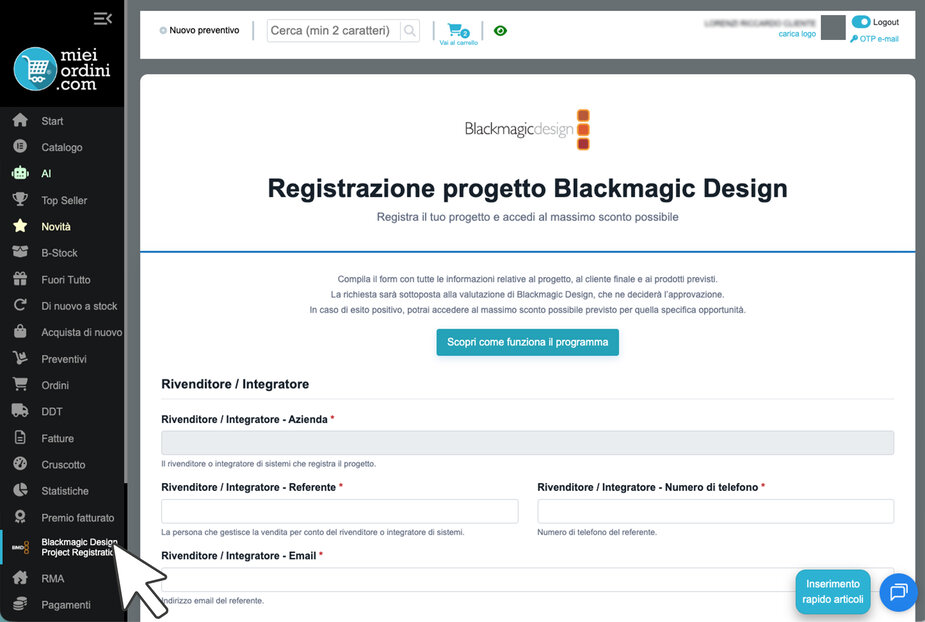925x622 pixels.
Task: Open the Top Seller menu item
Action: click(x=63, y=200)
